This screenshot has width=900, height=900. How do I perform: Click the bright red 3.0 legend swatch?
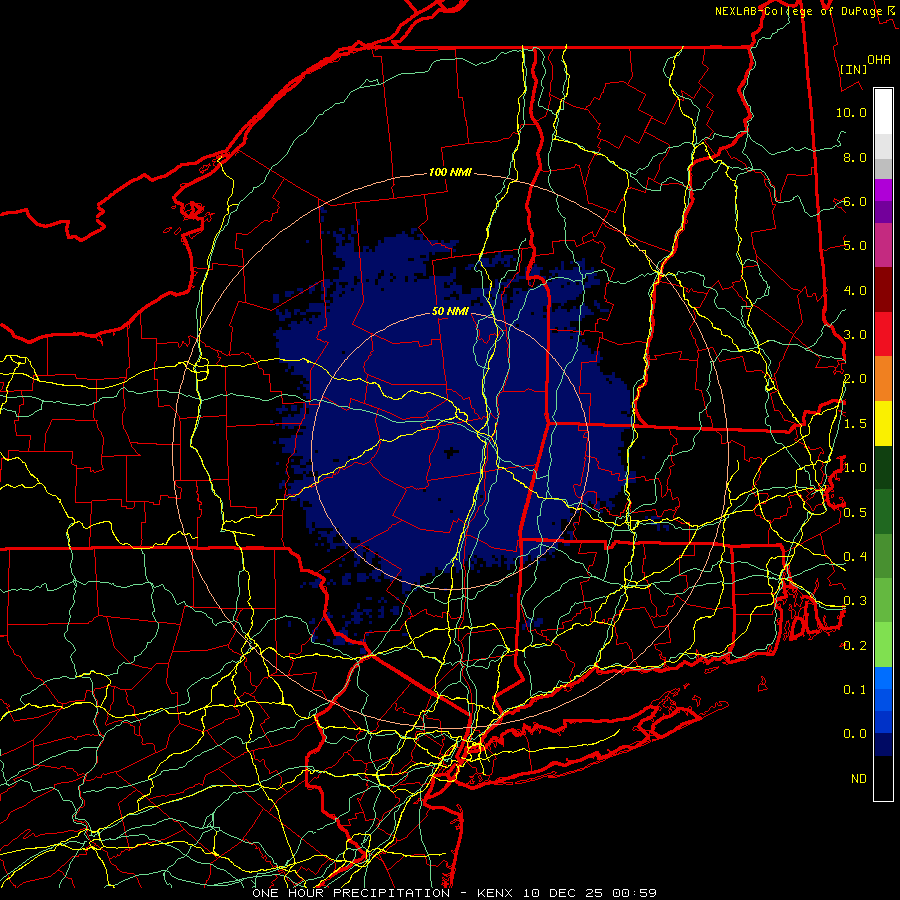coord(883,334)
